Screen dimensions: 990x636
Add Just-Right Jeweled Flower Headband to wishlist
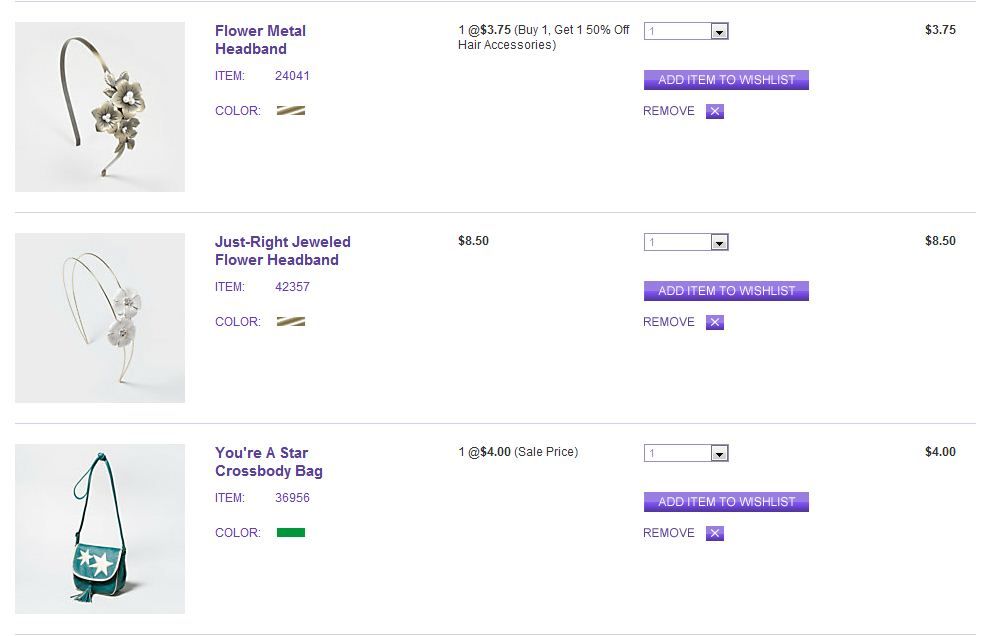pos(726,291)
